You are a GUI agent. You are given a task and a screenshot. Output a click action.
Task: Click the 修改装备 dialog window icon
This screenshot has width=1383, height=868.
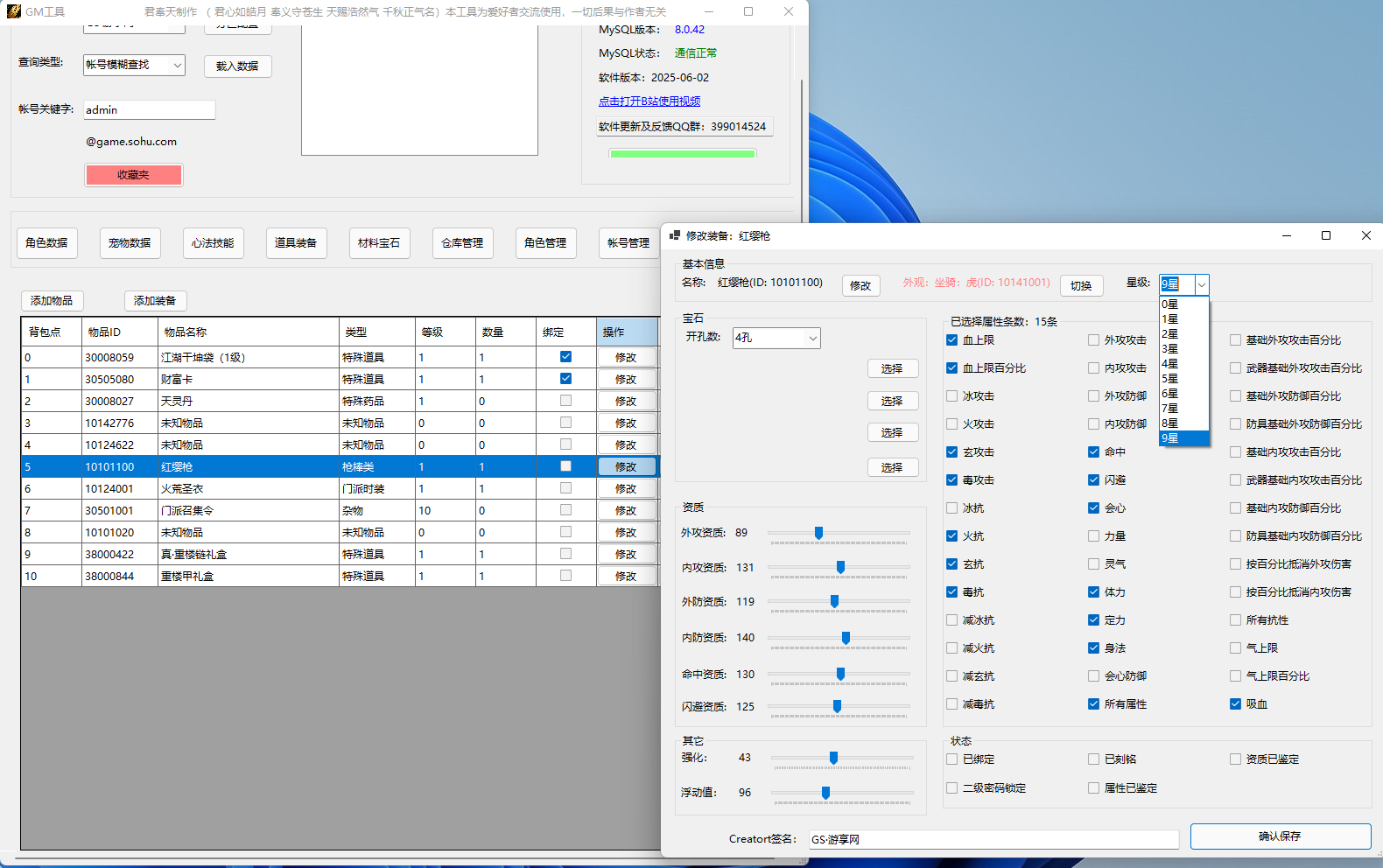674,235
